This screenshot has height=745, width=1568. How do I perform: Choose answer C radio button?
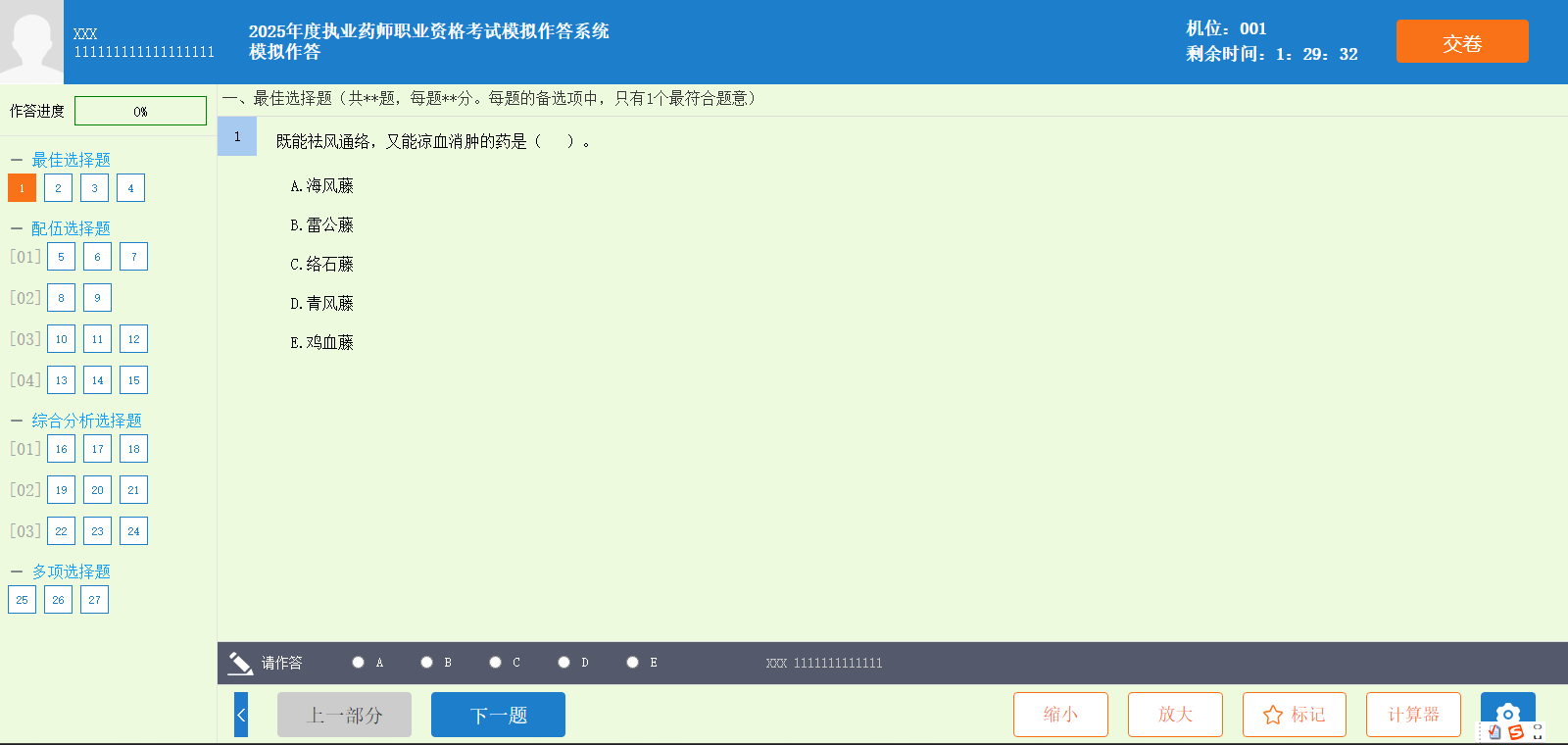[496, 663]
